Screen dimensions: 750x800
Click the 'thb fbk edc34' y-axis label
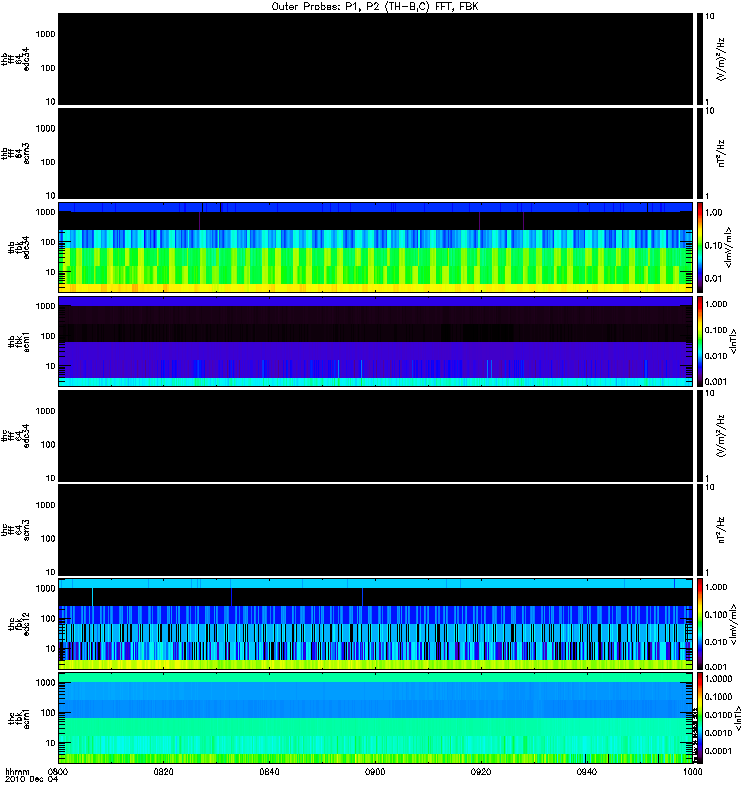point(18,247)
